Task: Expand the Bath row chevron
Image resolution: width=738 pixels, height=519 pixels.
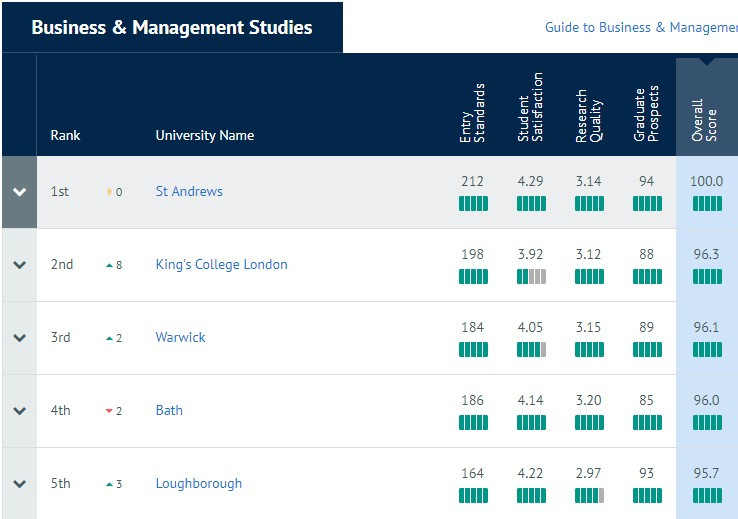Action: pos(19,411)
